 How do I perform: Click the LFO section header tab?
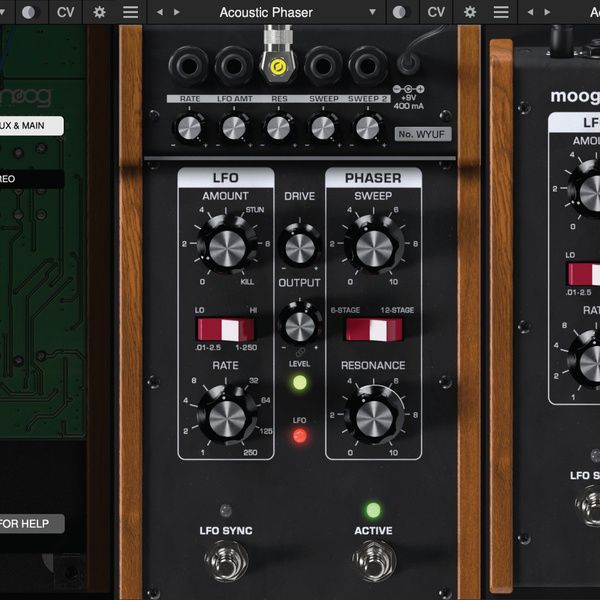click(226, 178)
